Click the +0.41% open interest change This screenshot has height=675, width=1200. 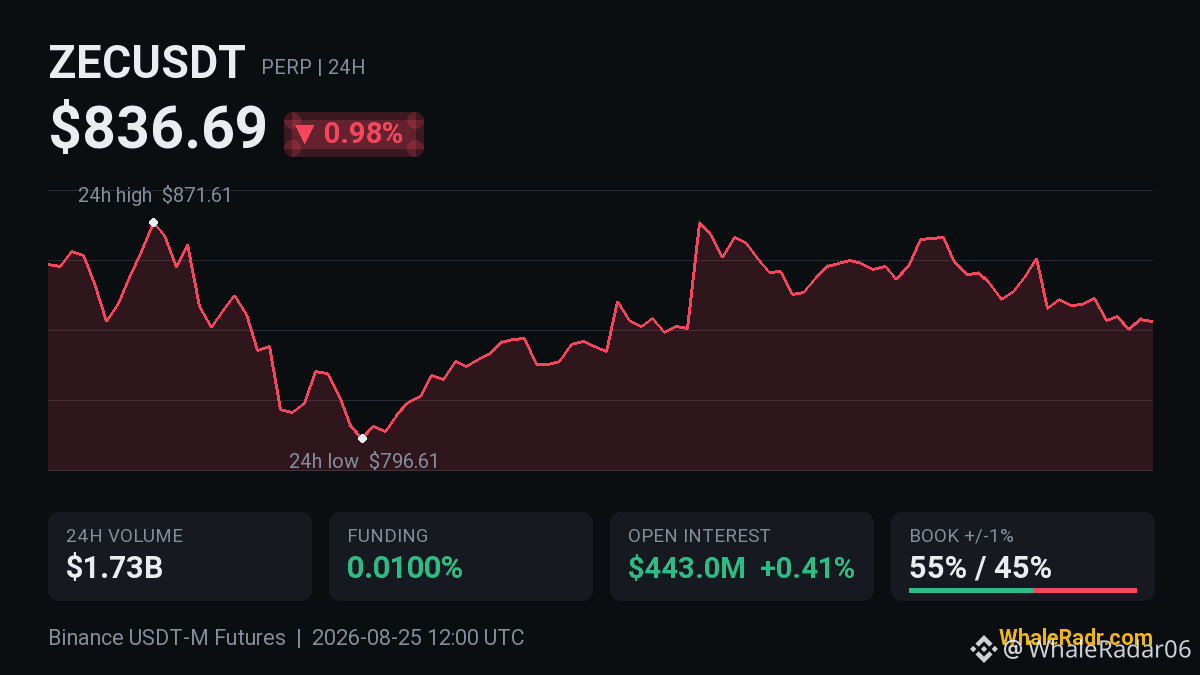tap(807, 568)
